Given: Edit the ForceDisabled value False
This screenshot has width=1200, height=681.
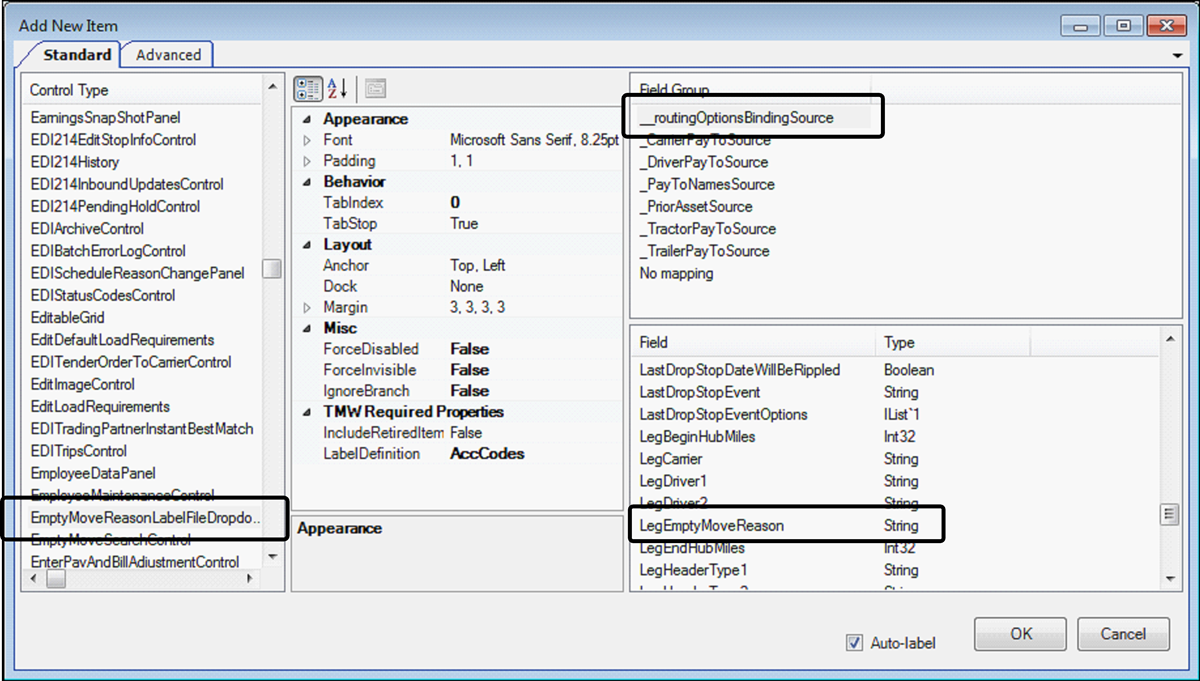Looking at the screenshot, I should [469, 350].
